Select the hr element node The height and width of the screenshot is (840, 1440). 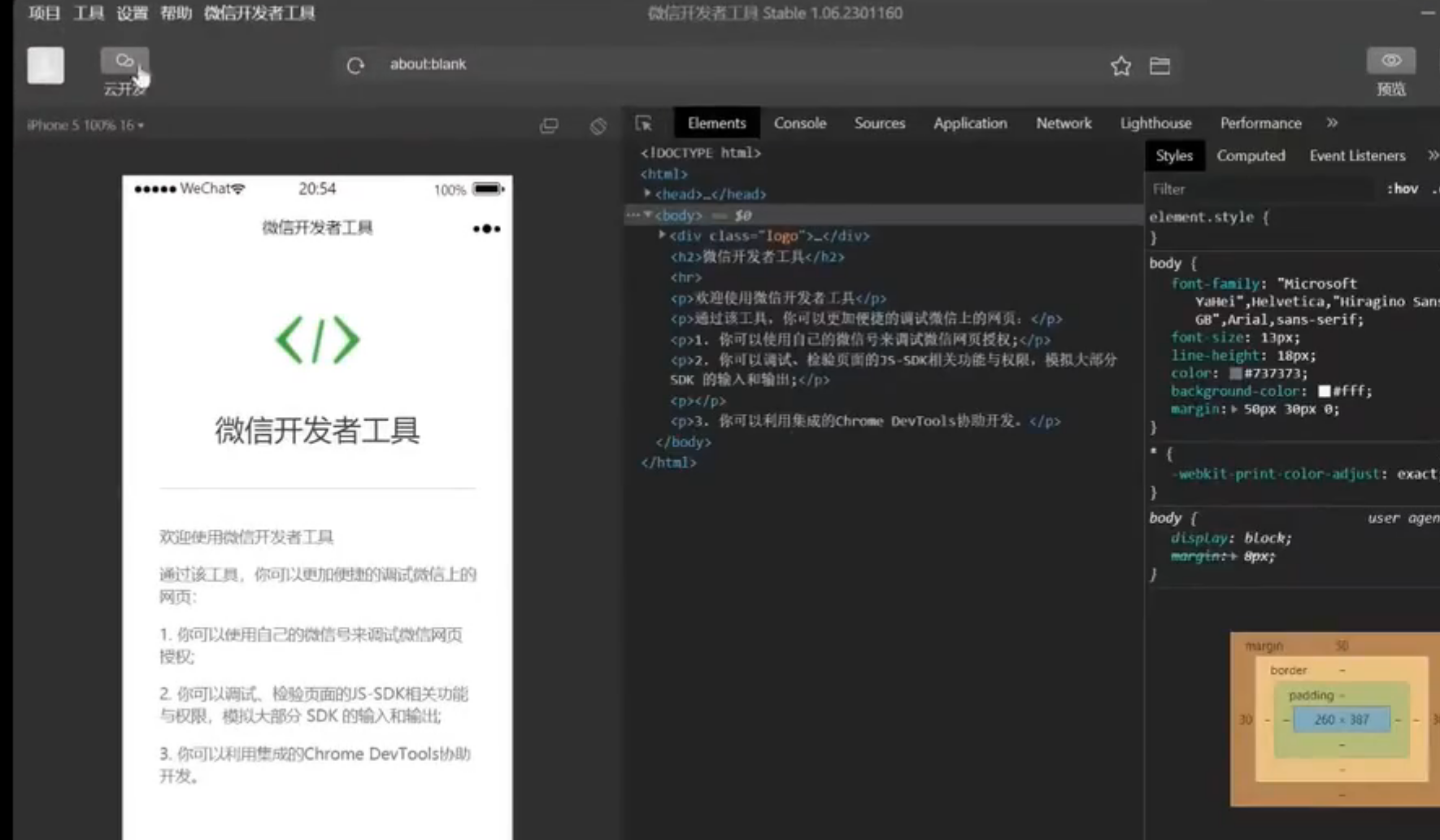tap(685, 277)
